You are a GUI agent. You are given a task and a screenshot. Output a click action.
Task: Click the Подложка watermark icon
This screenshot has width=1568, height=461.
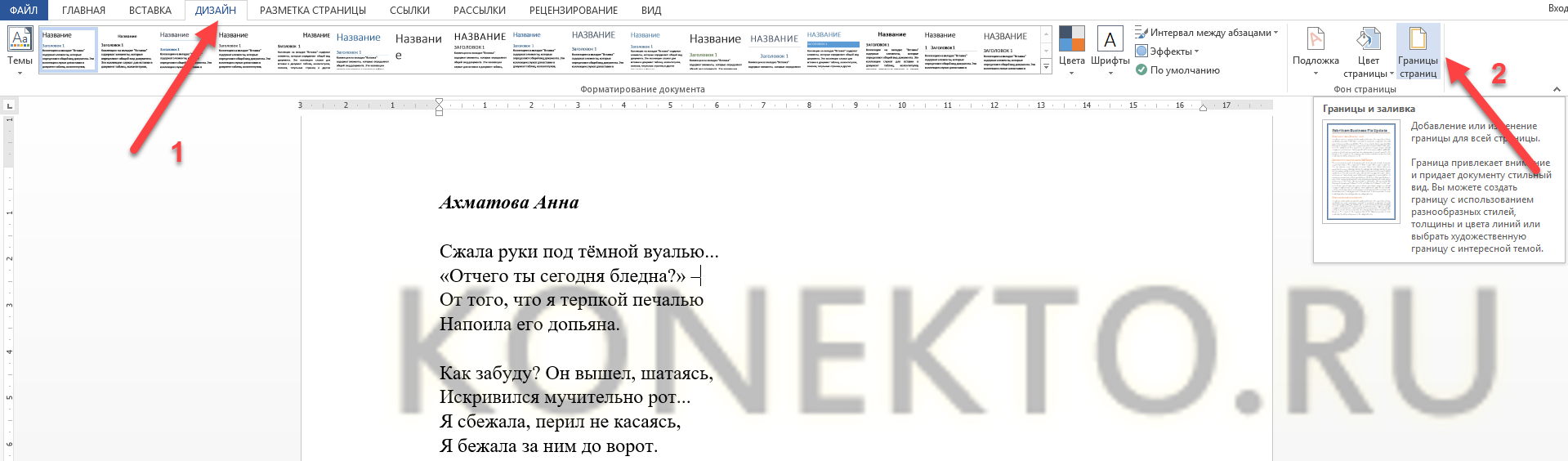pyautogui.click(x=1316, y=39)
